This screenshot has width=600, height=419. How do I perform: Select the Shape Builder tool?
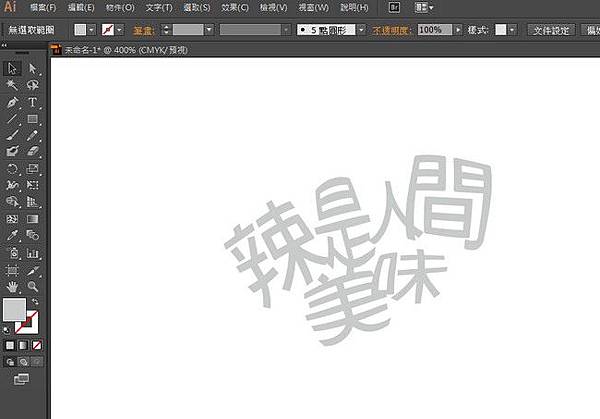(12, 202)
